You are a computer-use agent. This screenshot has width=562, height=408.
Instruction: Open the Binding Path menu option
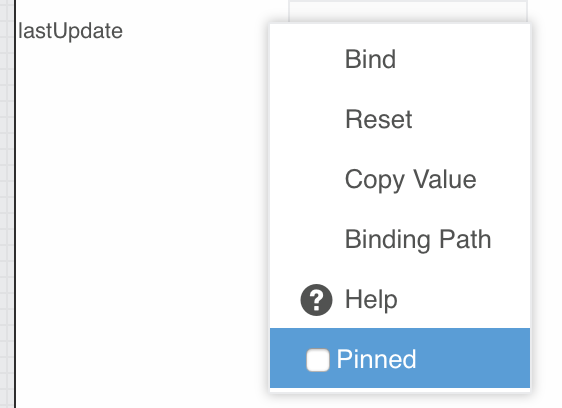click(418, 239)
